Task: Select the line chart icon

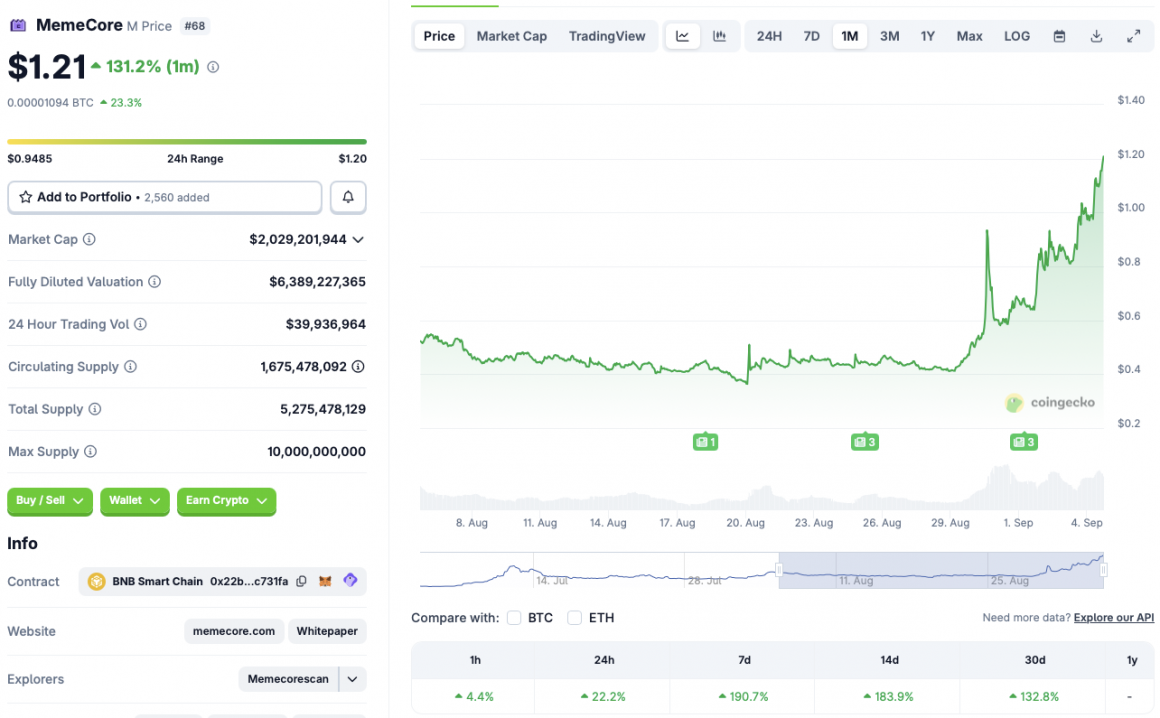Action: coord(682,35)
